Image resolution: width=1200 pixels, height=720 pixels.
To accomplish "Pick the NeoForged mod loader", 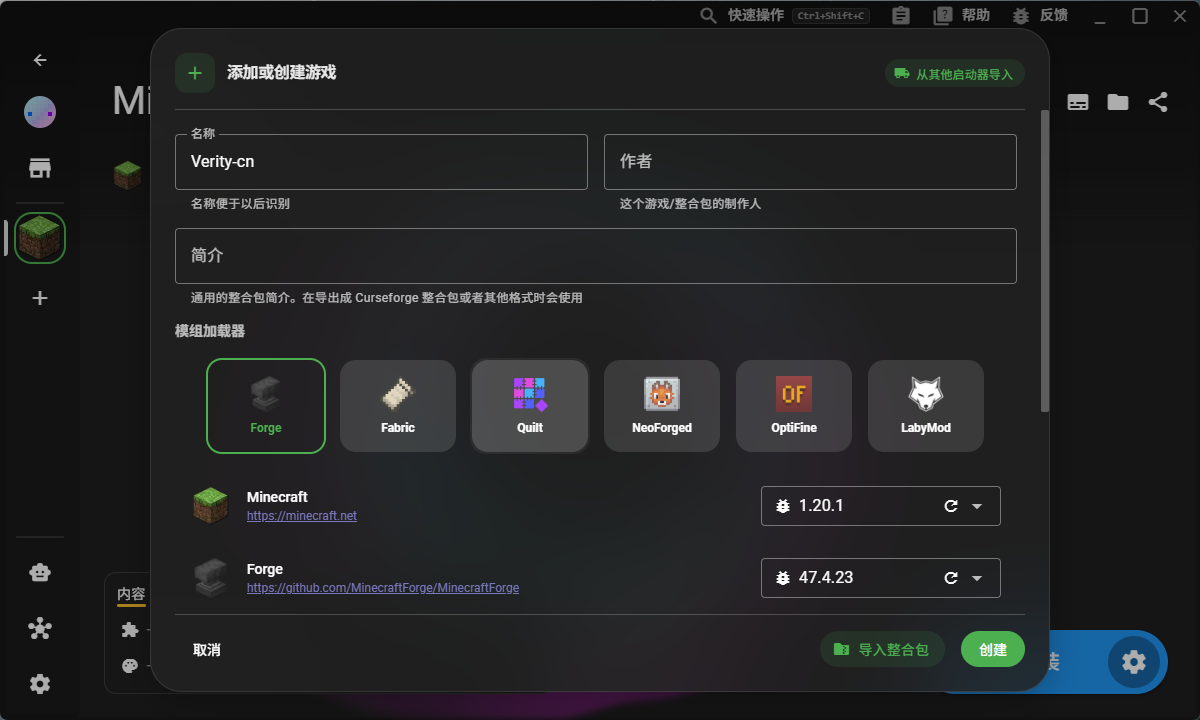I will point(662,406).
